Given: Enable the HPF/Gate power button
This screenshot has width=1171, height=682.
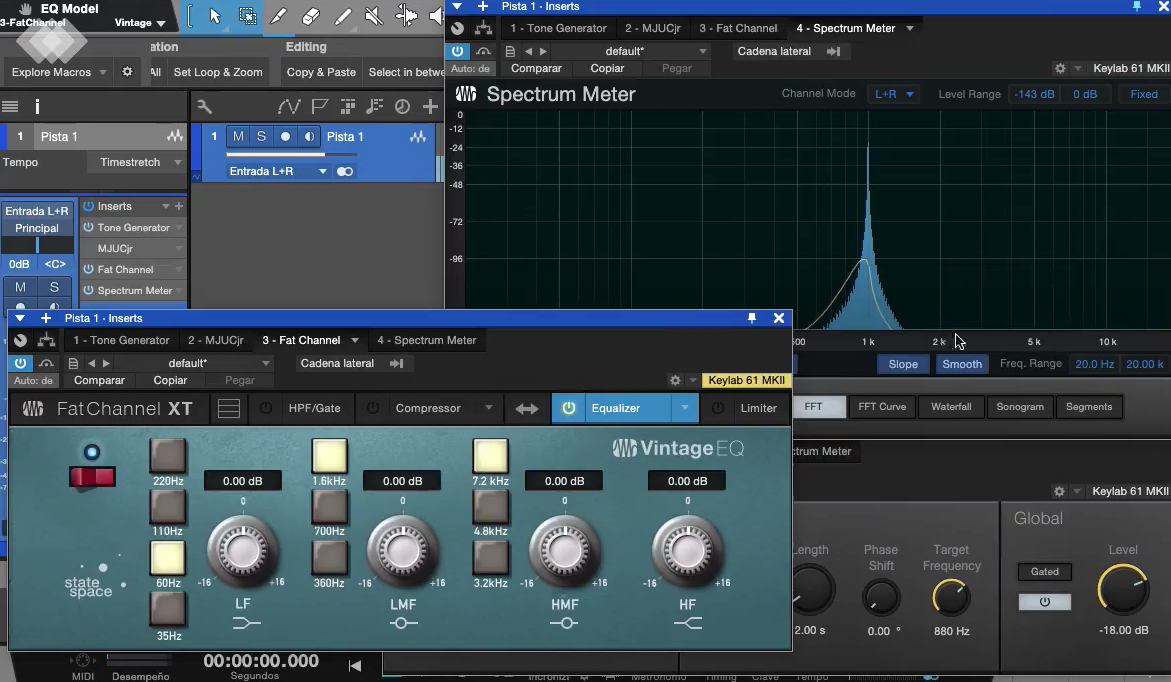Looking at the screenshot, I should (x=265, y=408).
